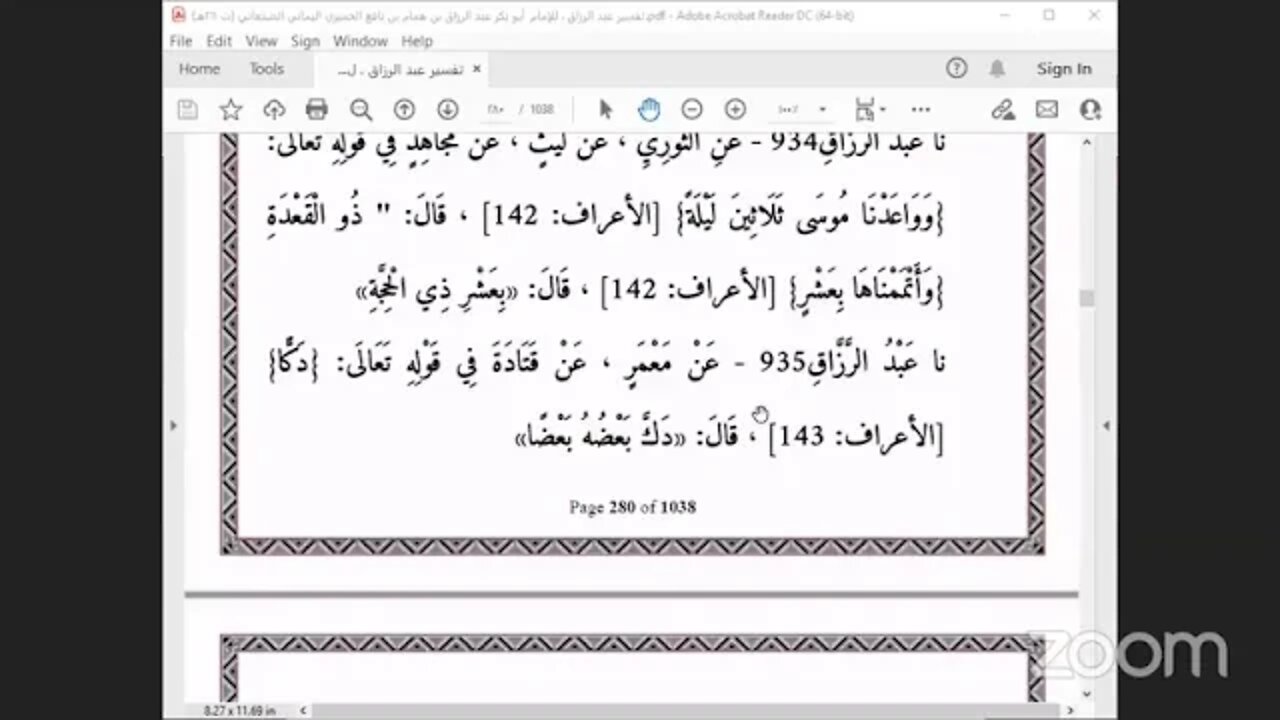Select the open PDF document tab
The image size is (1280, 720).
[400, 69]
